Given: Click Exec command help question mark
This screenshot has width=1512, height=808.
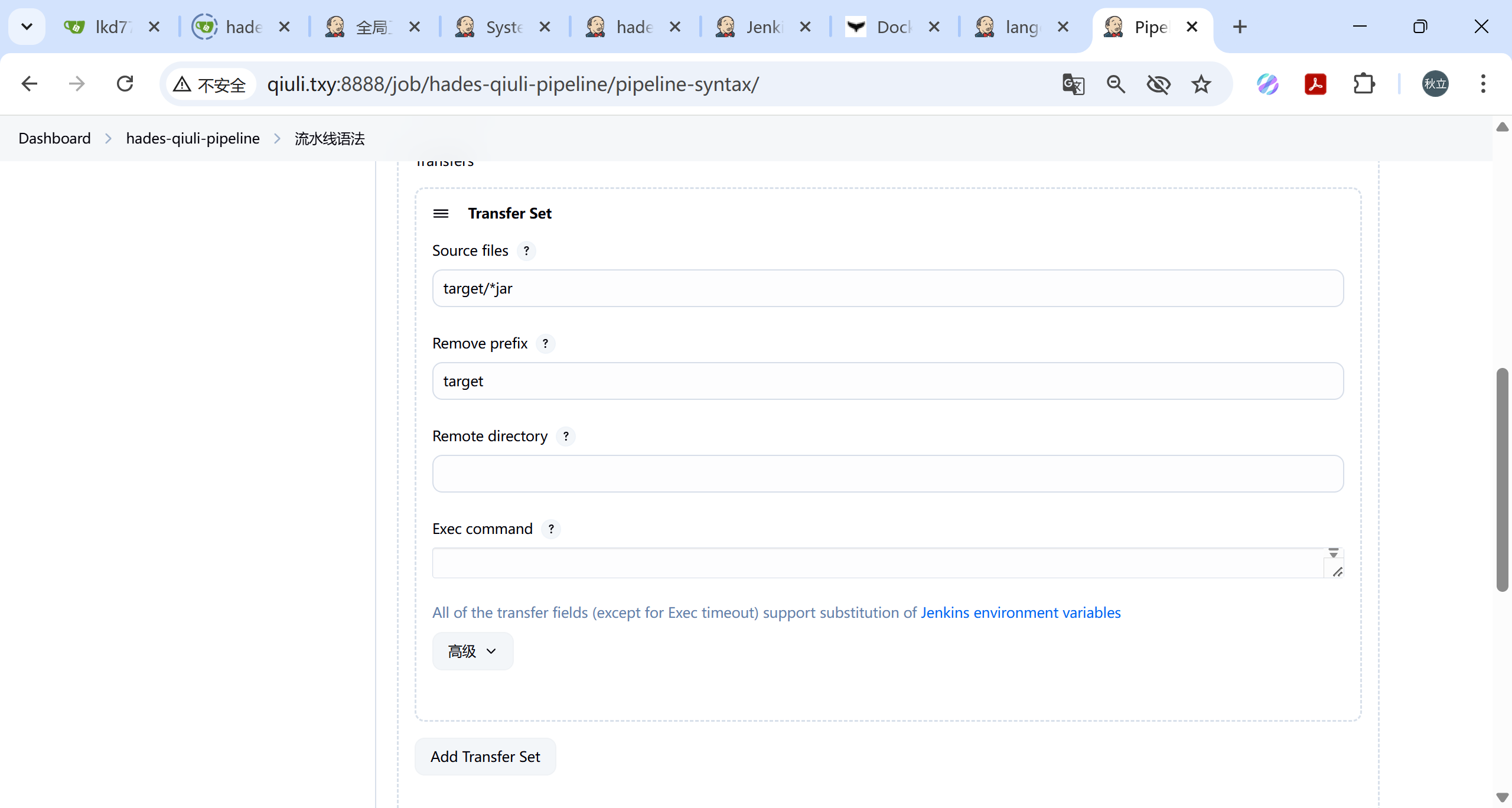Looking at the screenshot, I should point(551,529).
